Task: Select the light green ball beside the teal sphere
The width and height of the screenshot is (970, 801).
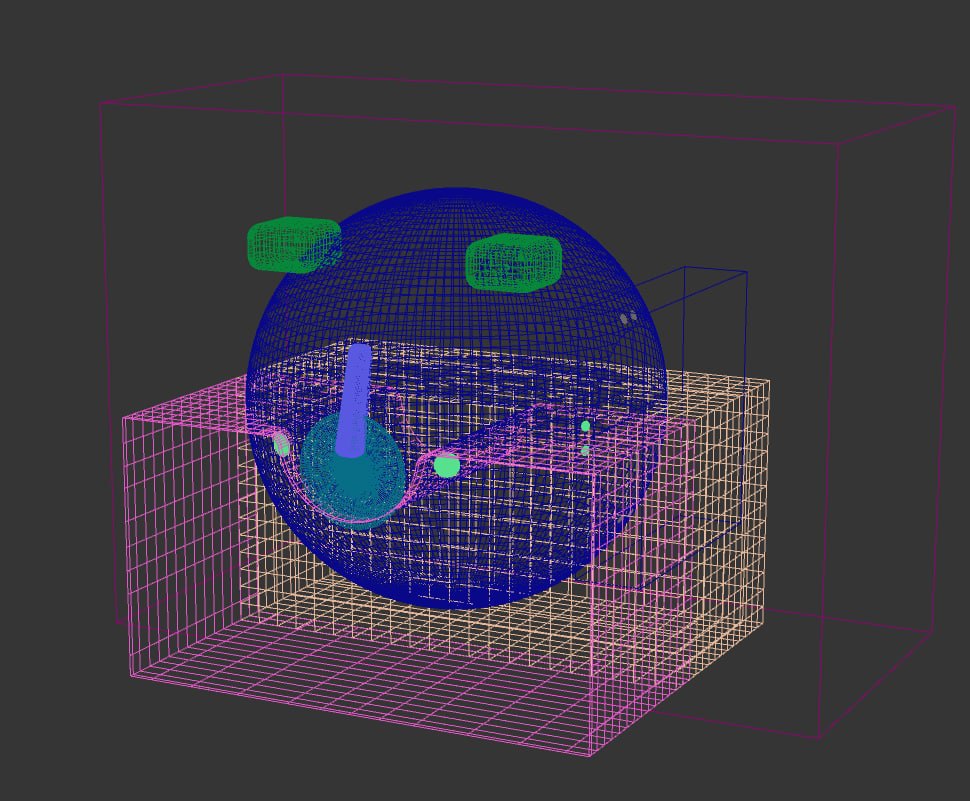Action: click(447, 466)
